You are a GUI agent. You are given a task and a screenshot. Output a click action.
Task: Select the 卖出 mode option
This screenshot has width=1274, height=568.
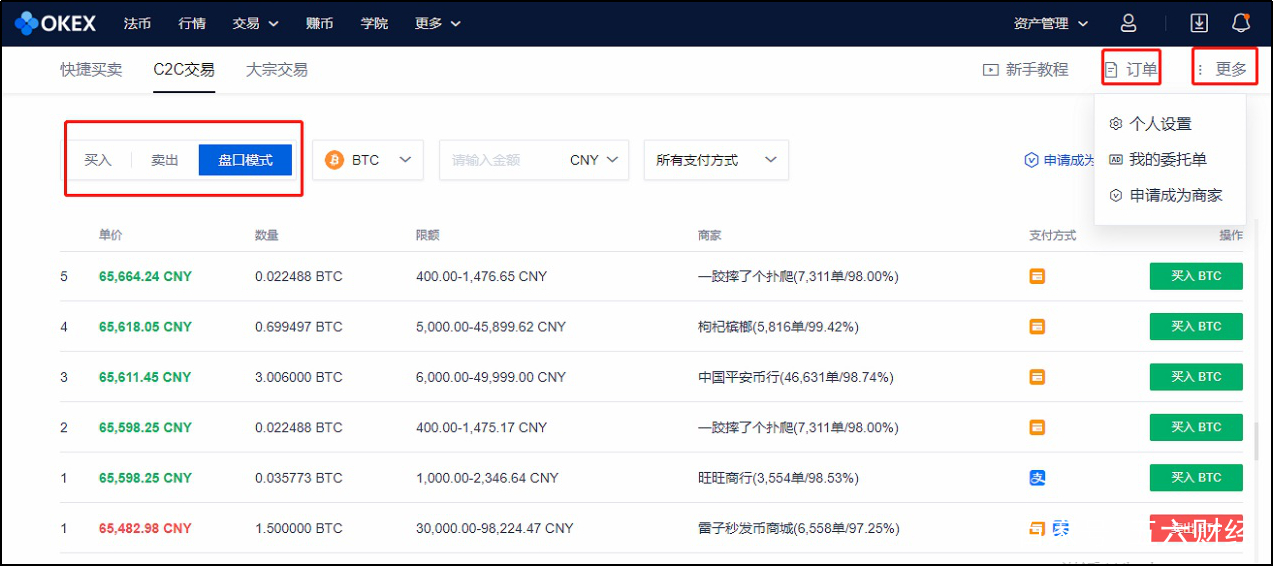pyautogui.click(x=165, y=160)
